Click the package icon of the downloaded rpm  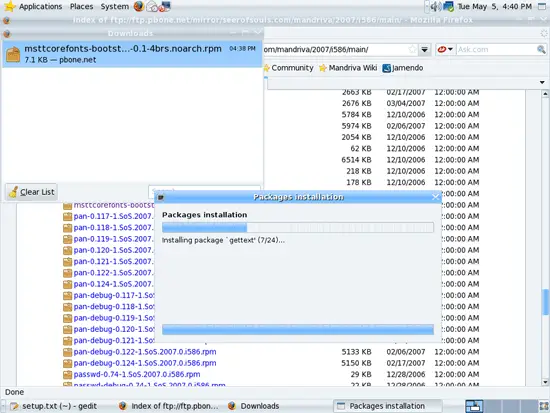point(13,54)
